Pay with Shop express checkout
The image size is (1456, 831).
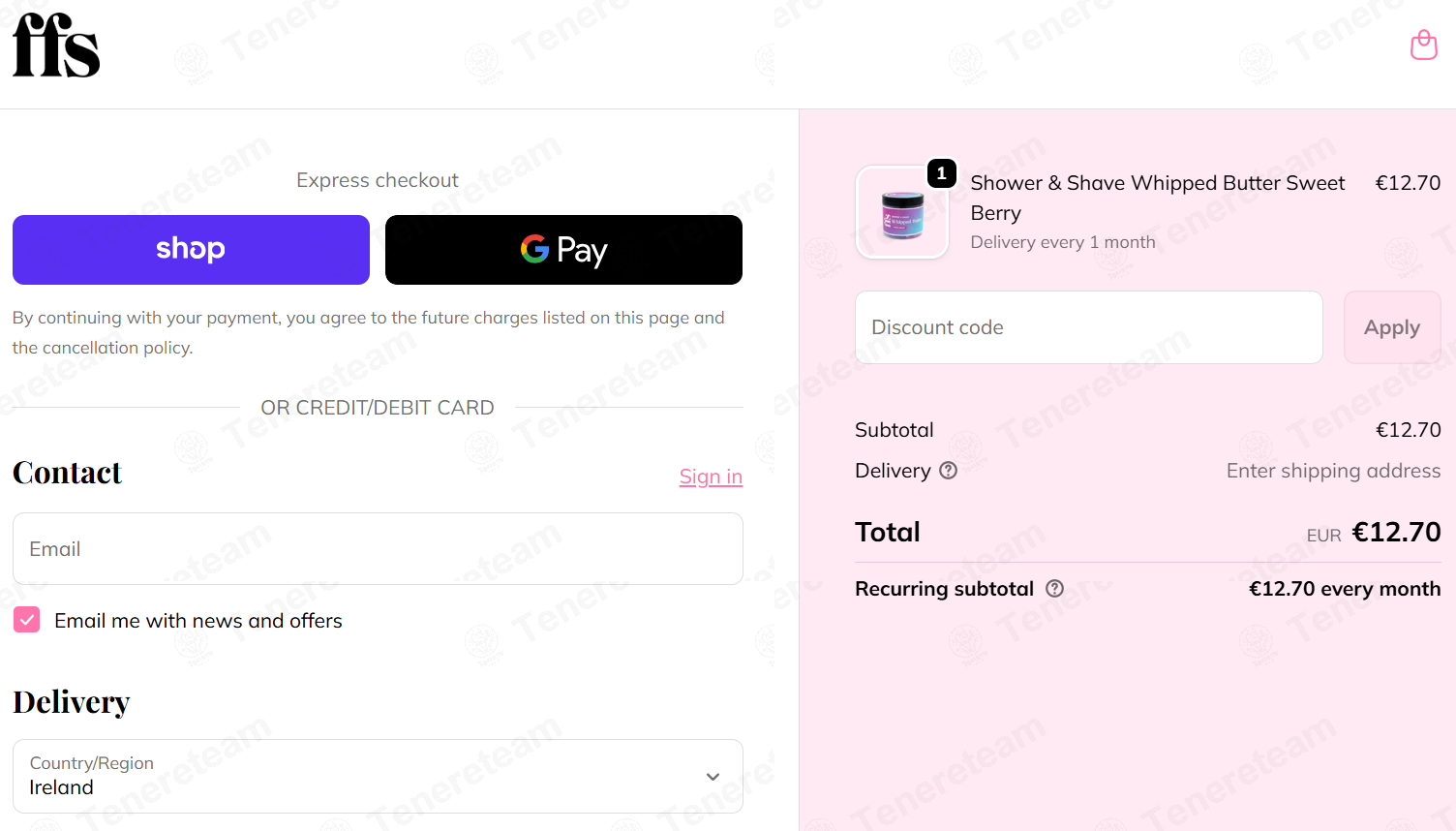coord(191,250)
